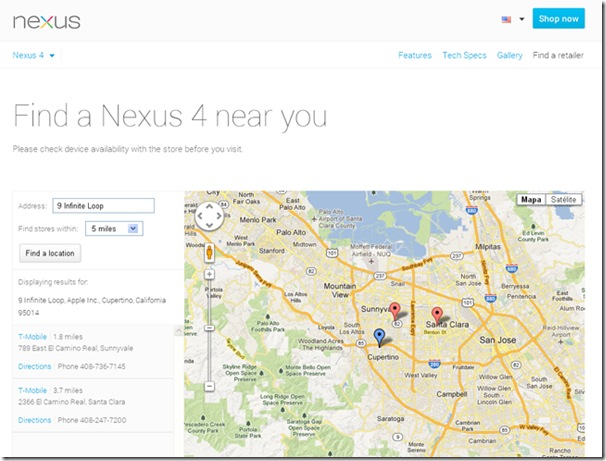Open the Gallery page
606x461 pixels.
pos(509,55)
